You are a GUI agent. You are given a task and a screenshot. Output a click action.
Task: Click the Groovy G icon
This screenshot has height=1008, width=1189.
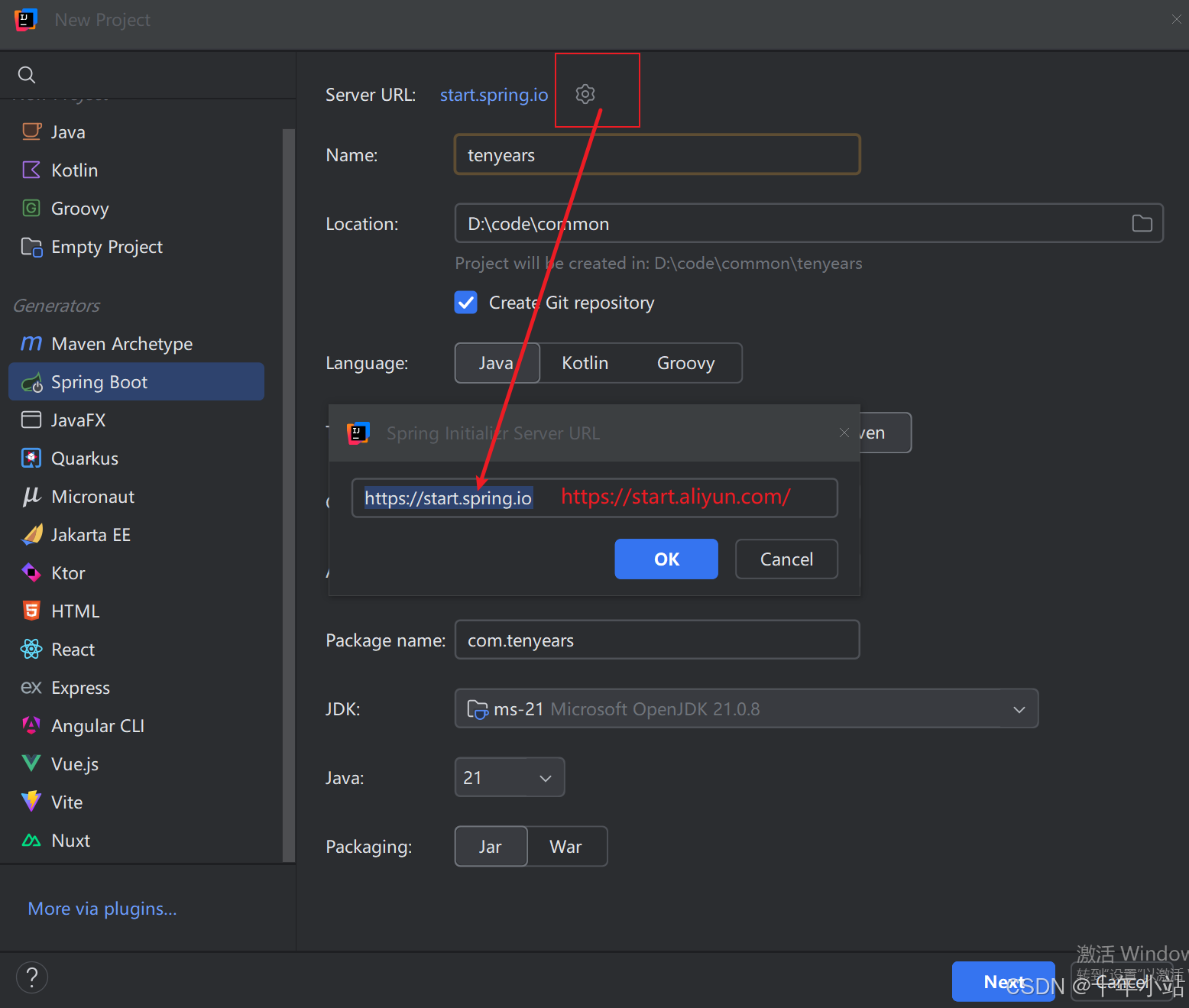click(31, 208)
